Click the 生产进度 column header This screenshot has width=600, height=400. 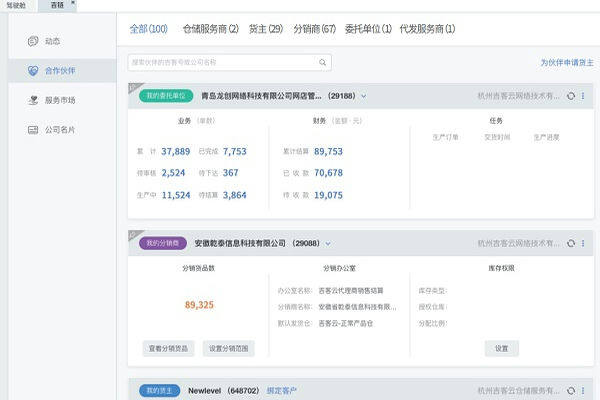pos(546,137)
